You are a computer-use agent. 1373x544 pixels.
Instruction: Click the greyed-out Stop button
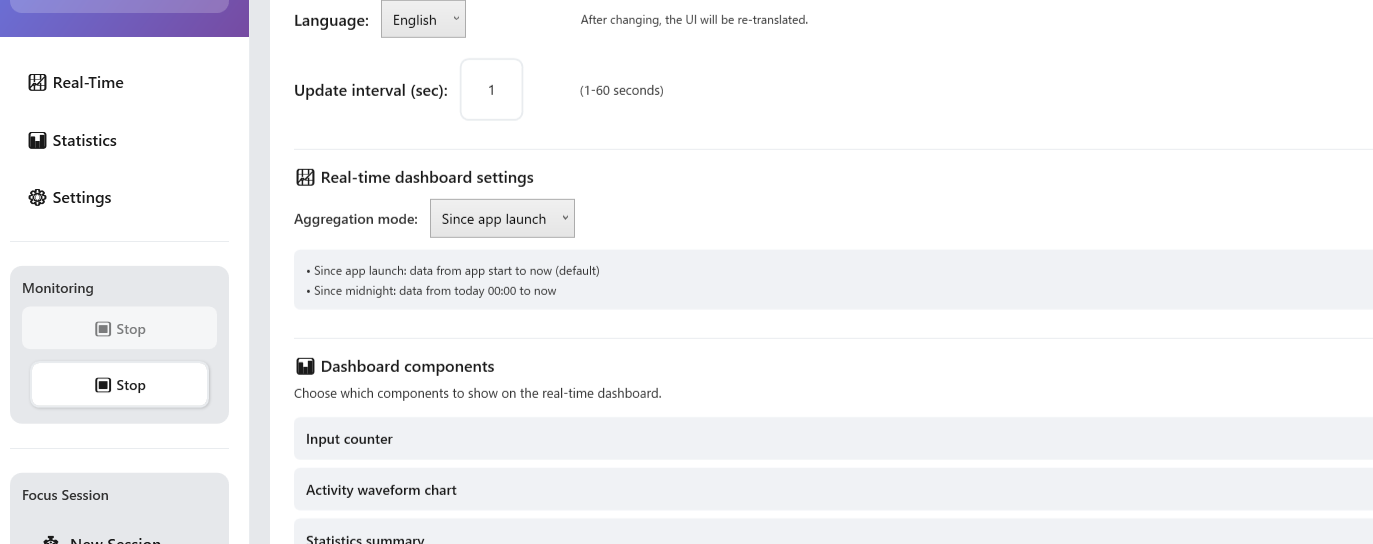[x=120, y=329]
